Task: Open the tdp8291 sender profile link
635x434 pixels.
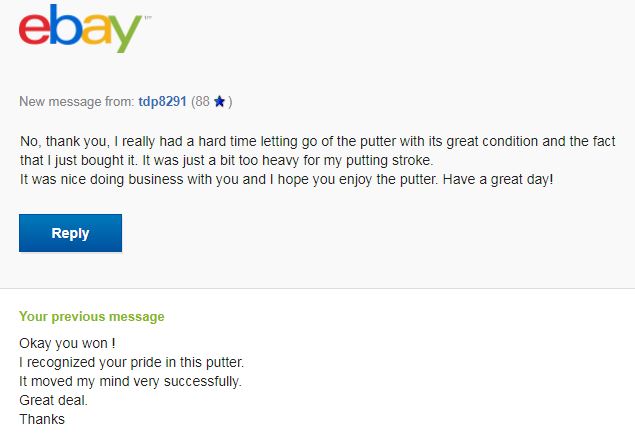Action: pyautogui.click(x=162, y=102)
